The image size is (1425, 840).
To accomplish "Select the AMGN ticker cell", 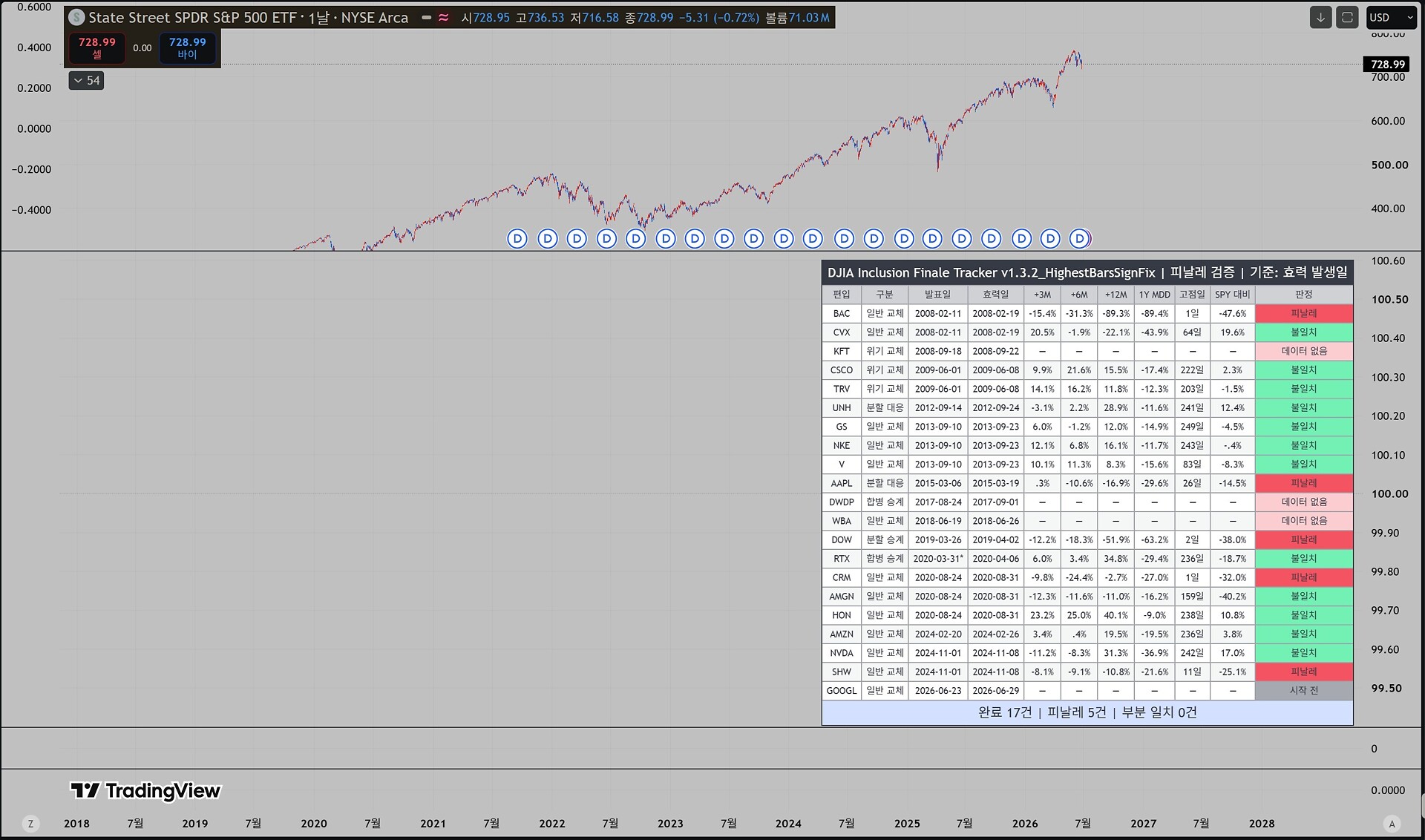I will (x=842, y=597).
